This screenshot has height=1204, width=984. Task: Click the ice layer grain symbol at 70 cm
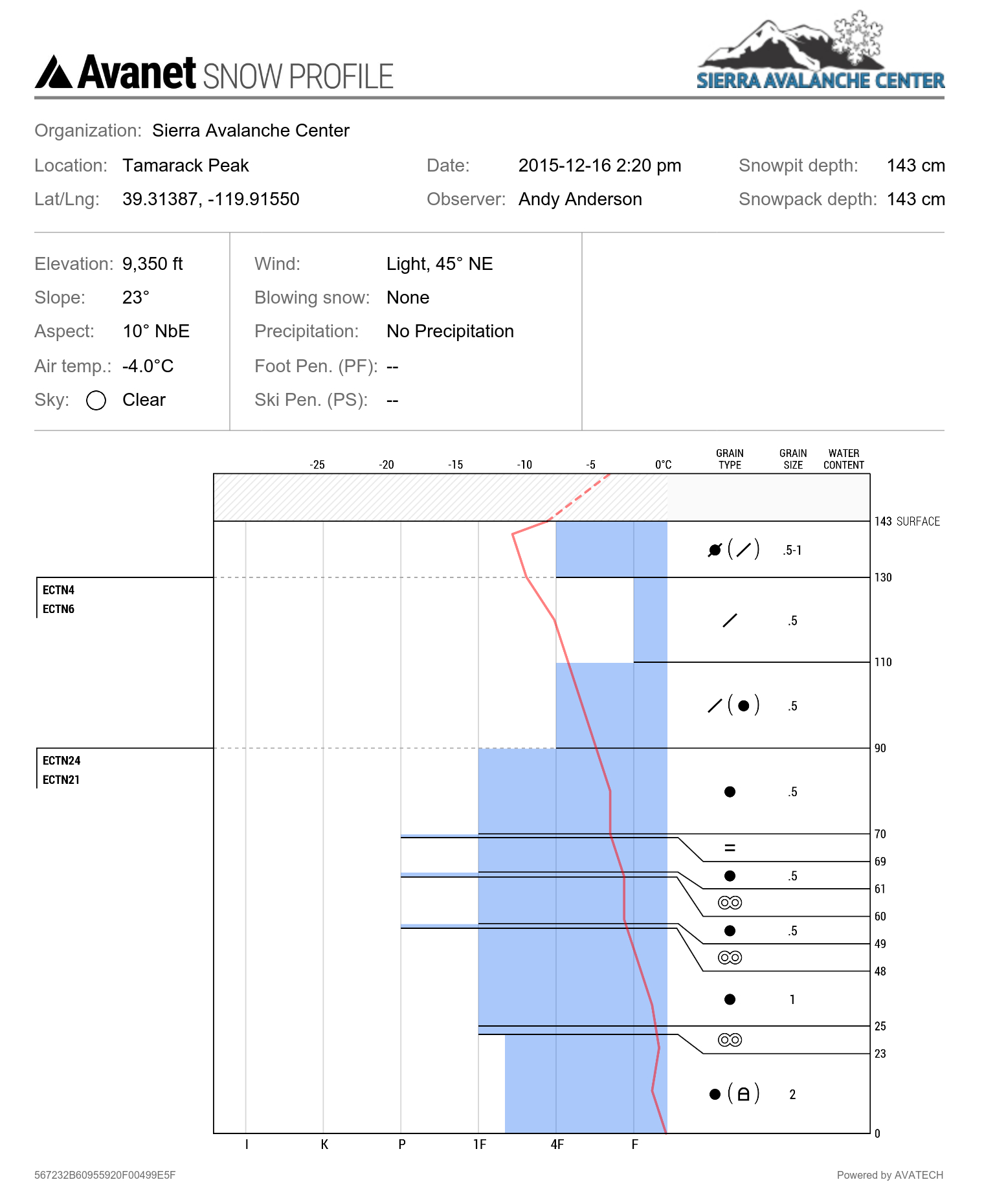[x=730, y=848]
